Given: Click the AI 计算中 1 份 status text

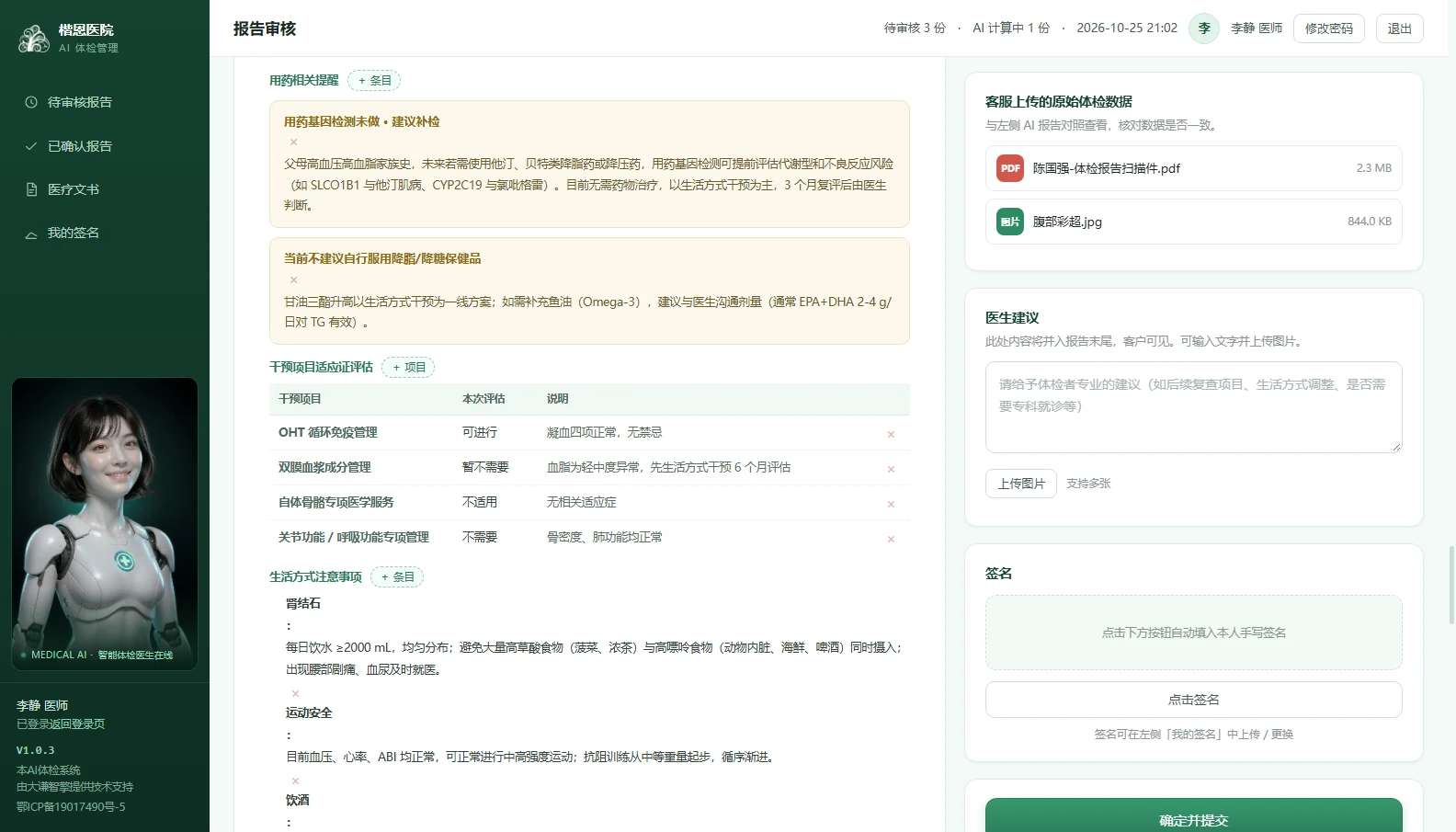Looking at the screenshot, I should click(x=1011, y=28).
